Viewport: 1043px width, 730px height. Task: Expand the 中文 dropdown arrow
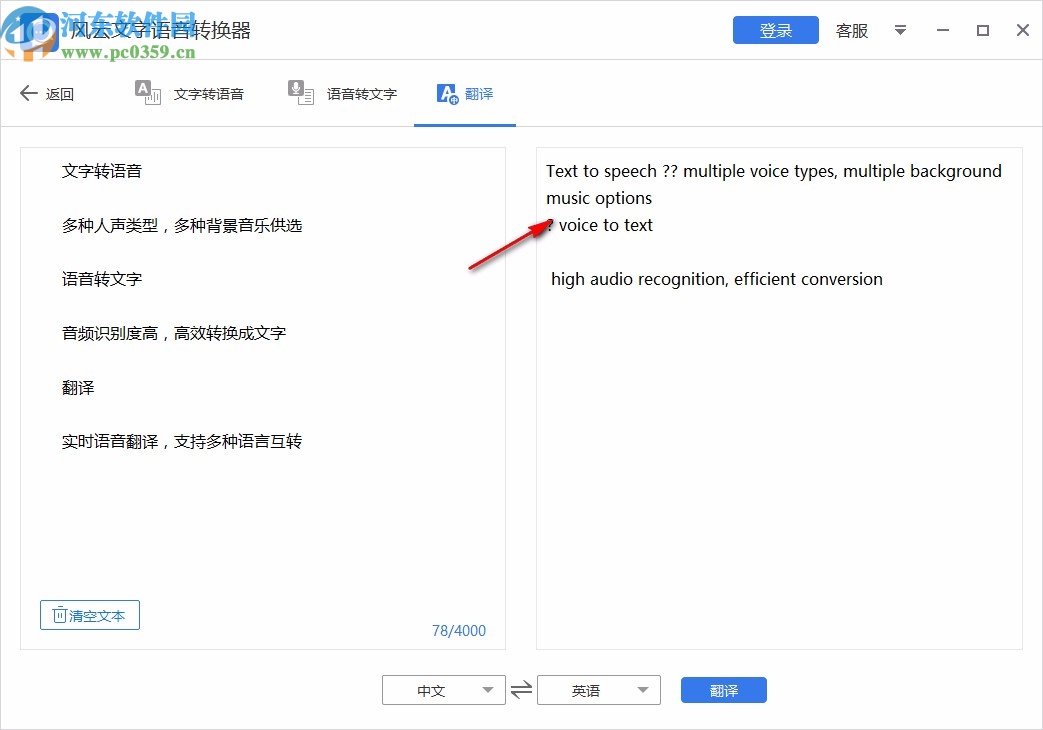[x=489, y=689]
